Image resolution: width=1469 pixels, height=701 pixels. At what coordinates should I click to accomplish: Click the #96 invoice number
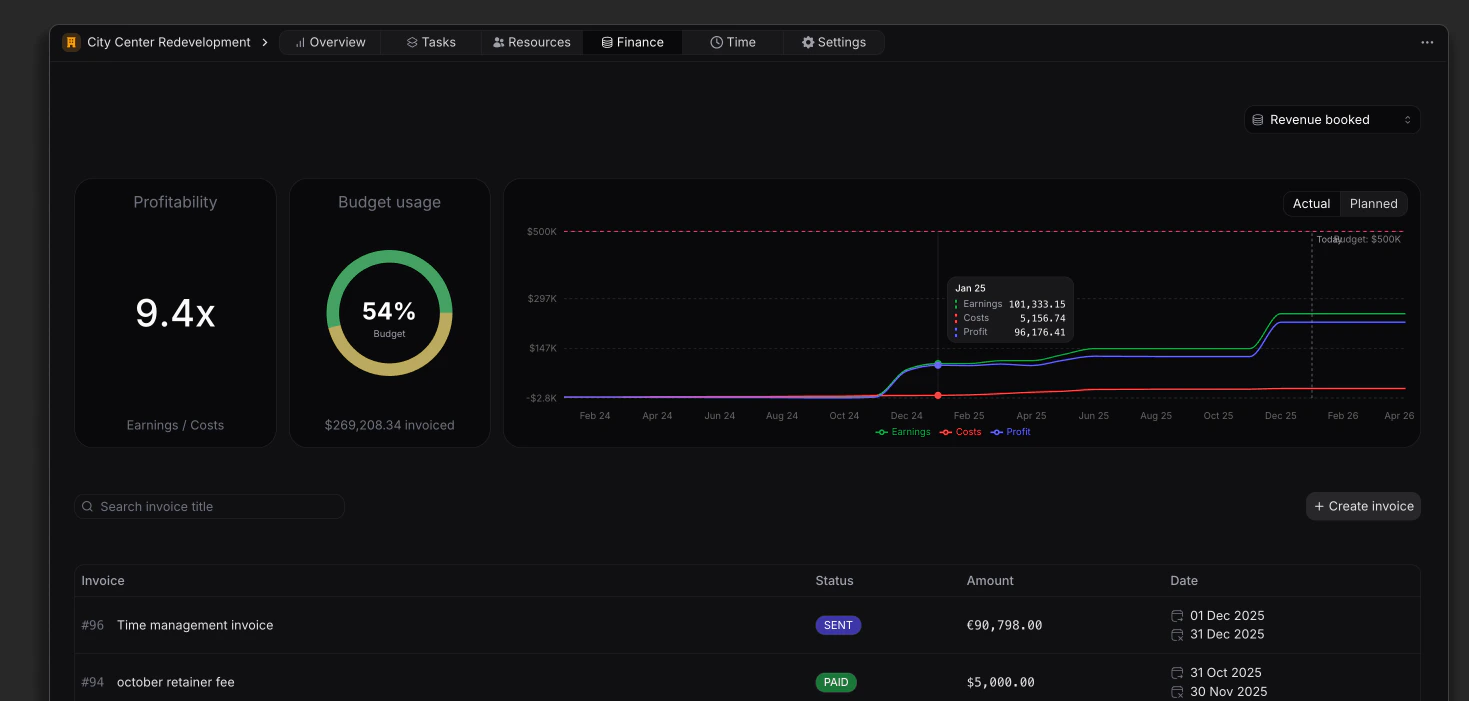click(93, 625)
